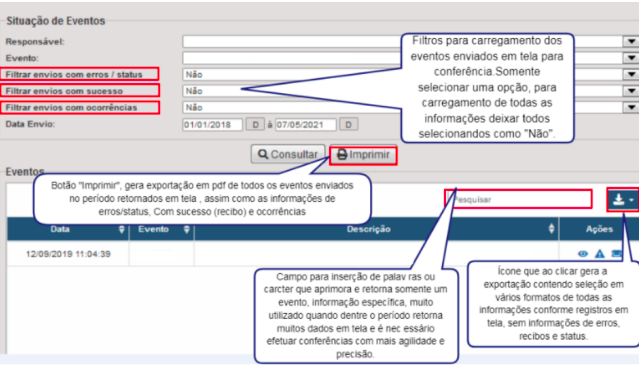Open Filtrar envios com ocorrências dropdown
This screenshot has height=369, width=643.
click(x=632, y=107)
